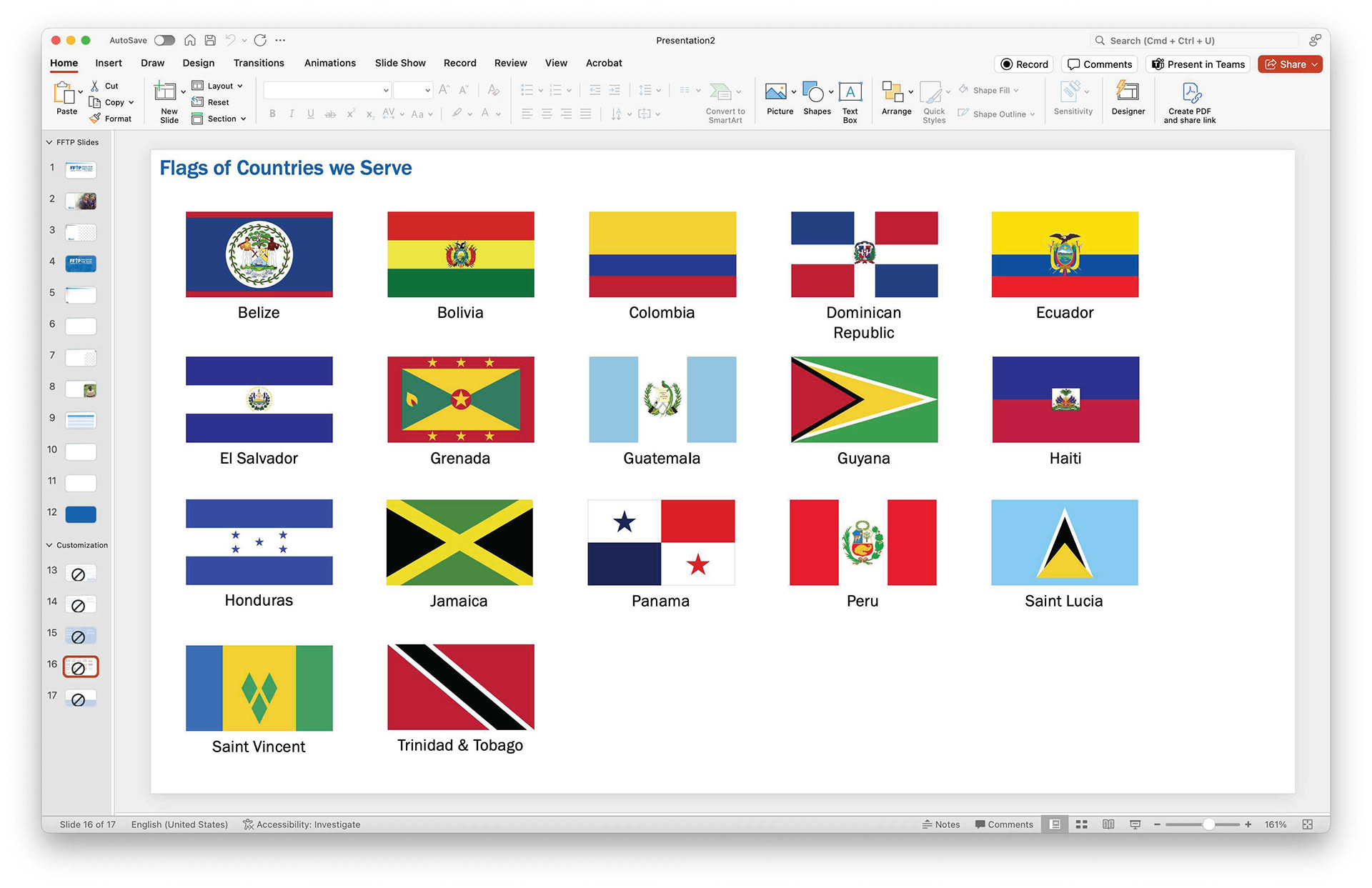Screen dimensions: 1372x888
Task: Collapse the FFTP Slides section
Action: [x=49, y=142]
